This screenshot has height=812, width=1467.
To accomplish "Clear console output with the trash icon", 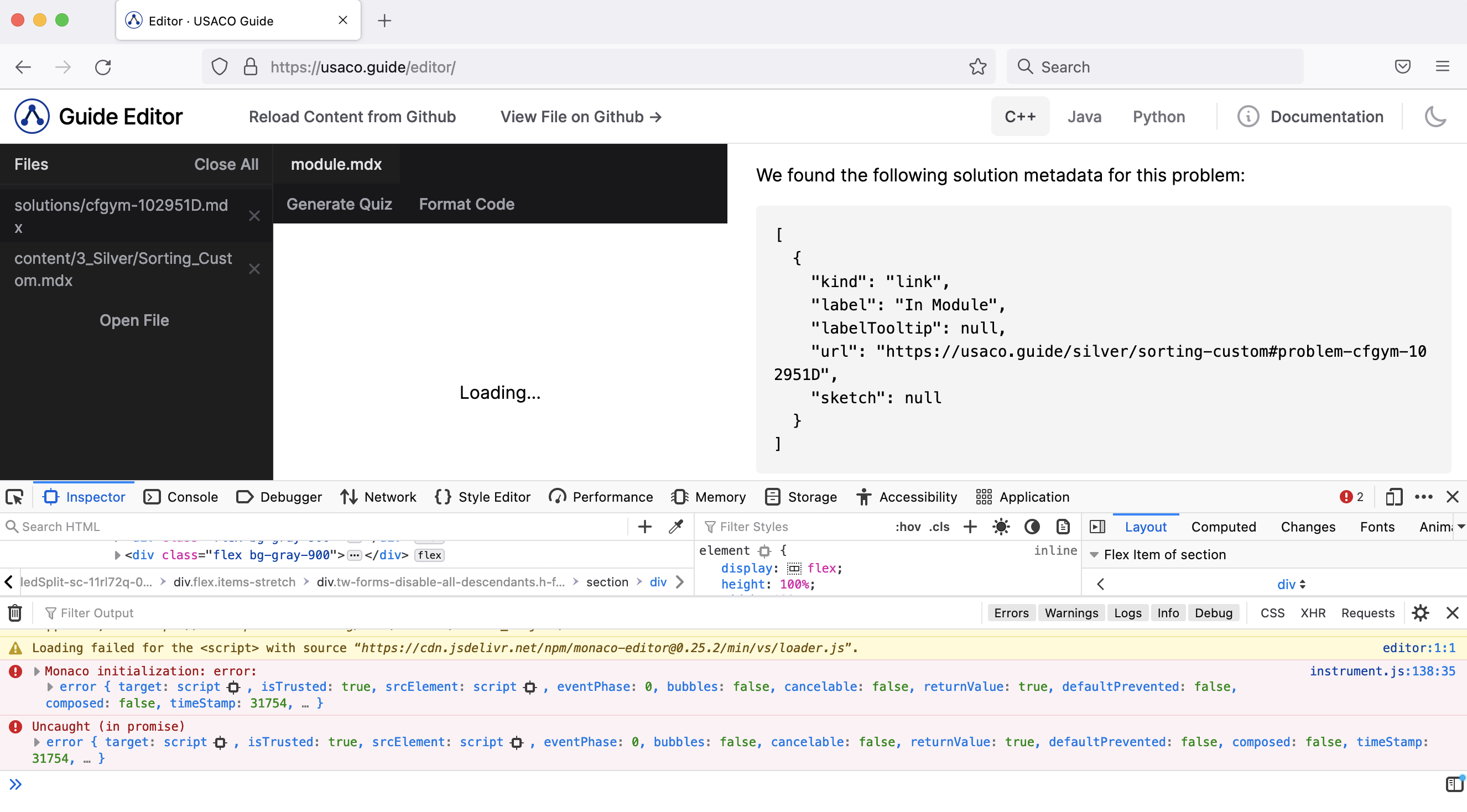I will click(x=15, y=613).
